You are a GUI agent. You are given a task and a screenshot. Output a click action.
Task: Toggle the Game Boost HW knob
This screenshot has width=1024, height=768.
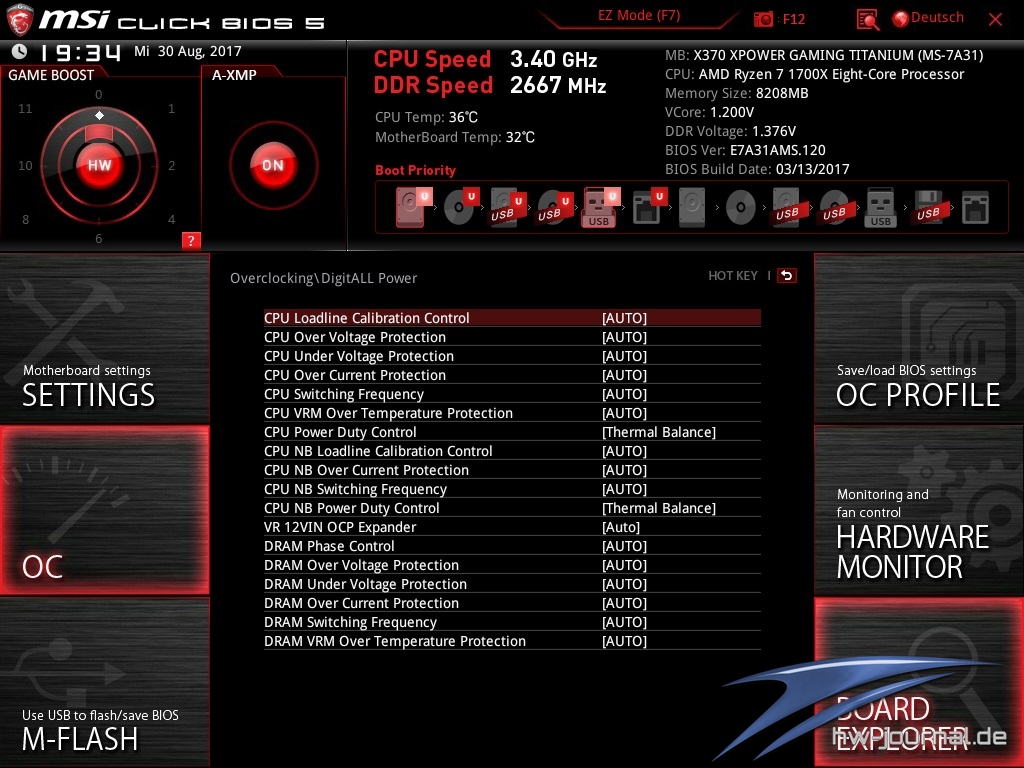pos(99,165)
